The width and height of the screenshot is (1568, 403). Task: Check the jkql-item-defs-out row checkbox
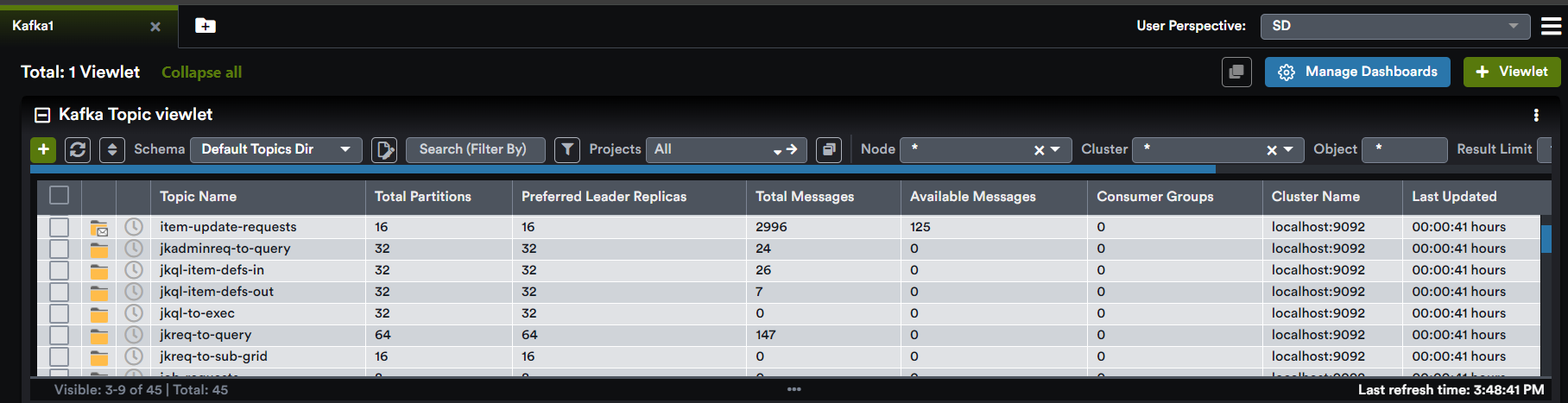click(59, 292)
